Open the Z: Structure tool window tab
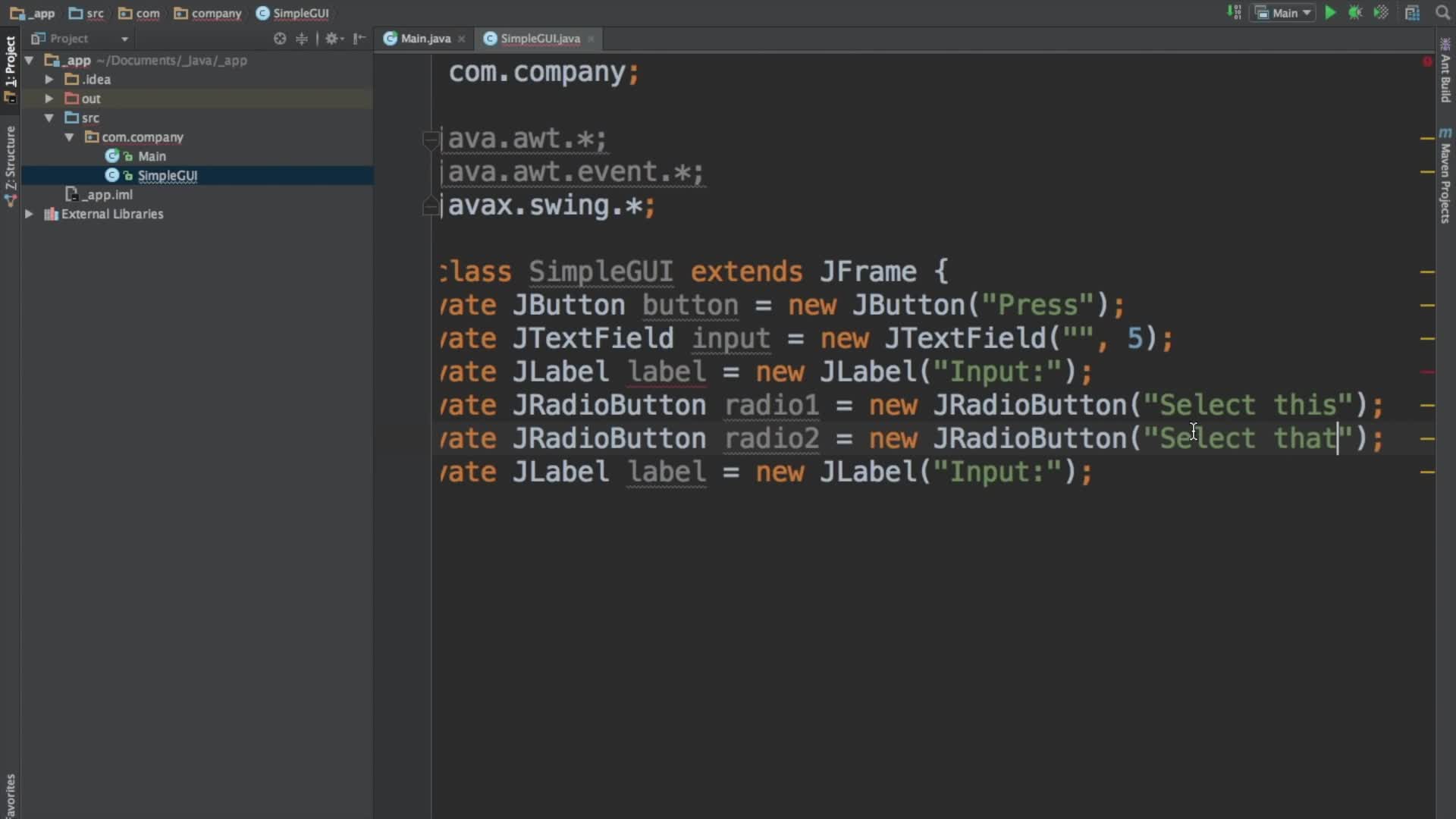The height and width of the screenshot is (819, 1456). (10, 165)
